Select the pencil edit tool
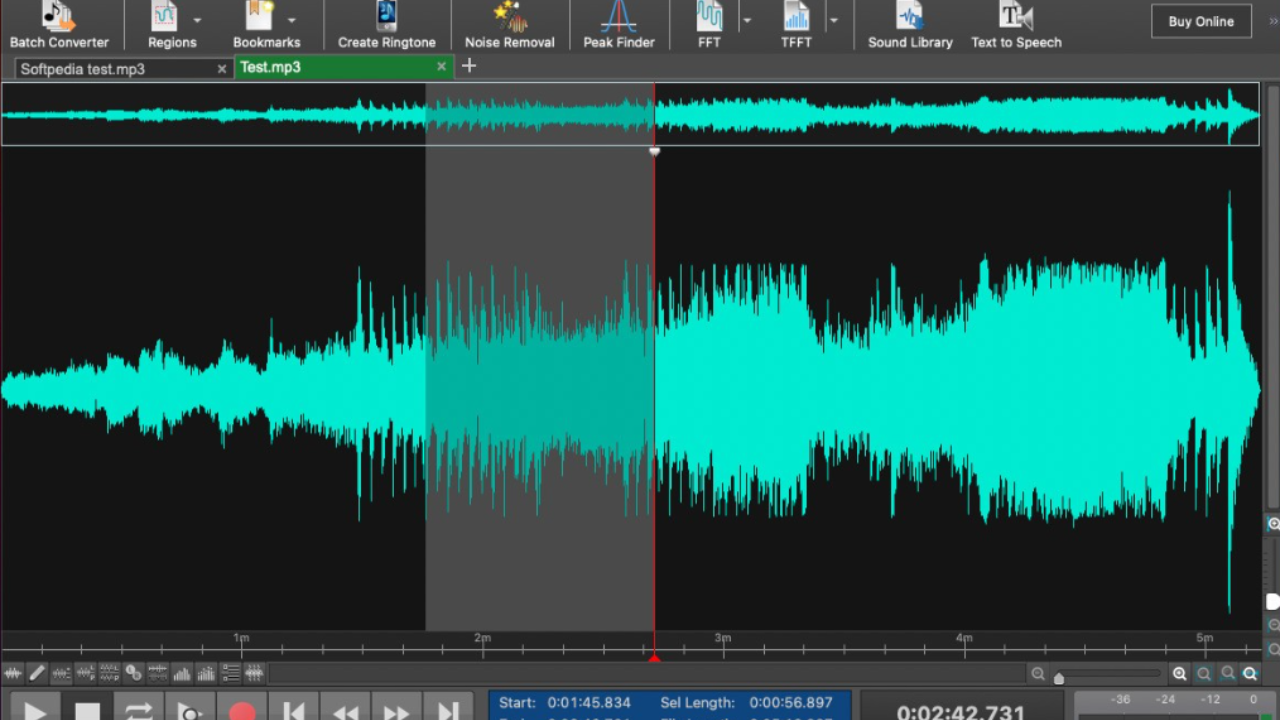 tap(37, 673)
